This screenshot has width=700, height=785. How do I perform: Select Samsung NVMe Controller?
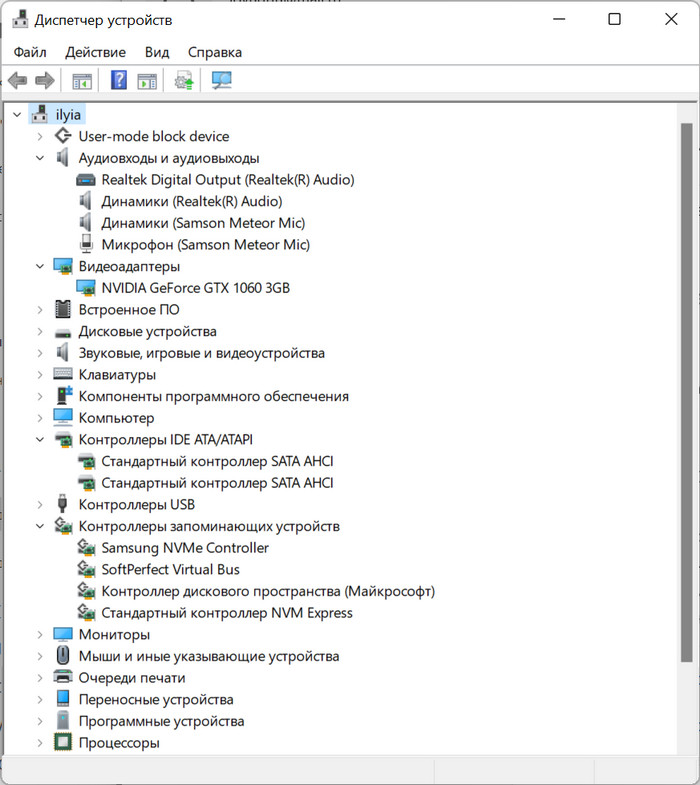(185, 548)
